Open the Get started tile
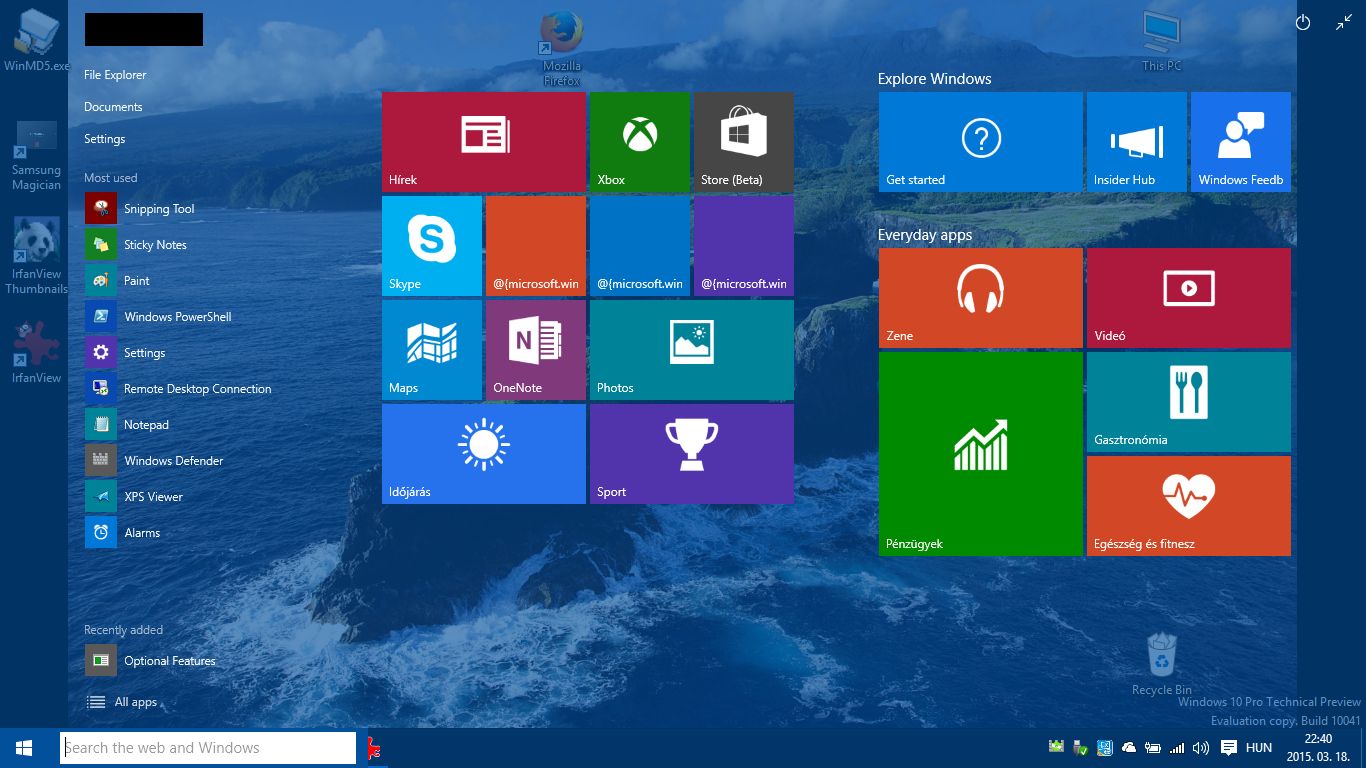Screen dimensions: 1366x768 pos(980,142)
